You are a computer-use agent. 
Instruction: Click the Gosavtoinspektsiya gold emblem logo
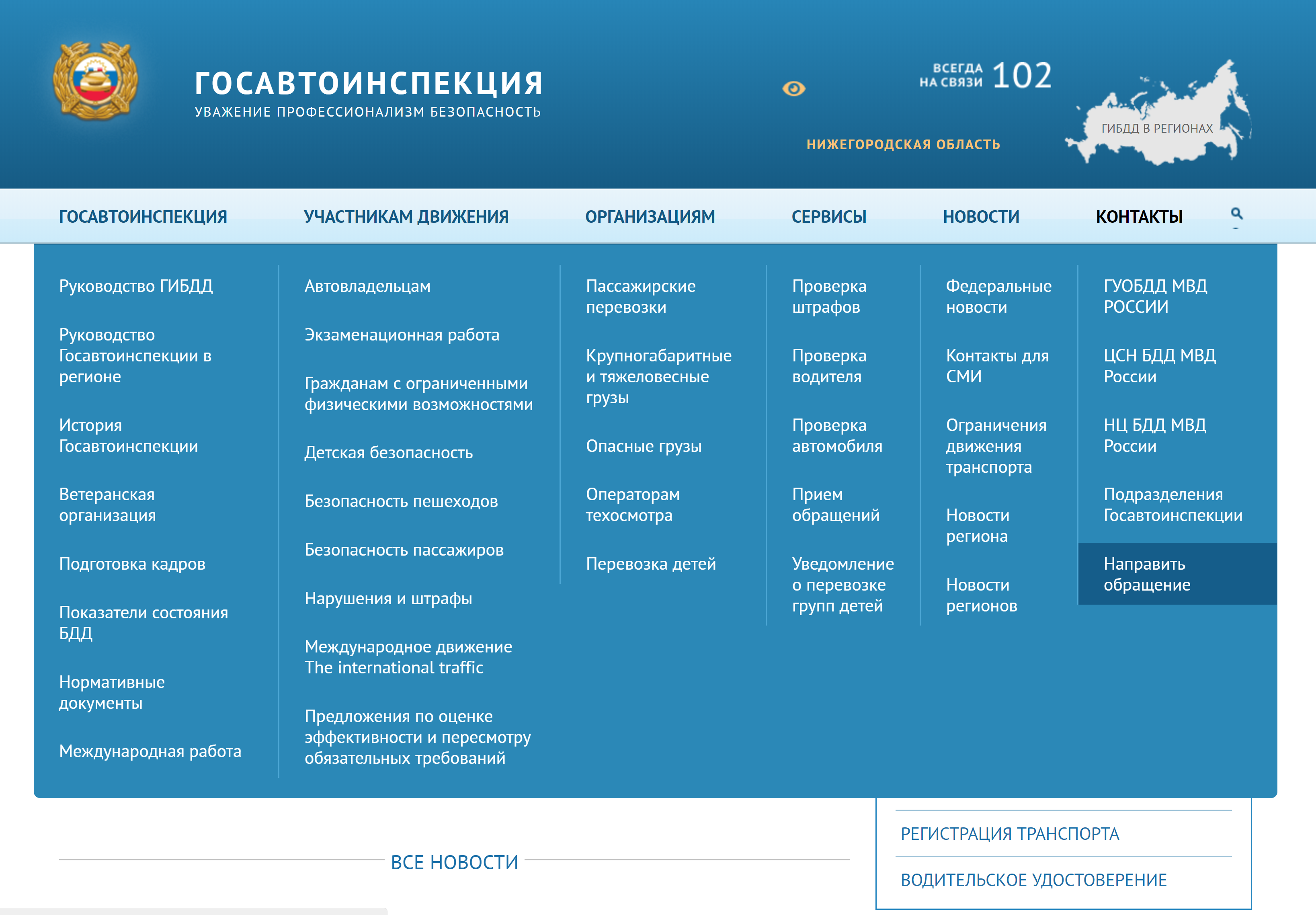95,80
